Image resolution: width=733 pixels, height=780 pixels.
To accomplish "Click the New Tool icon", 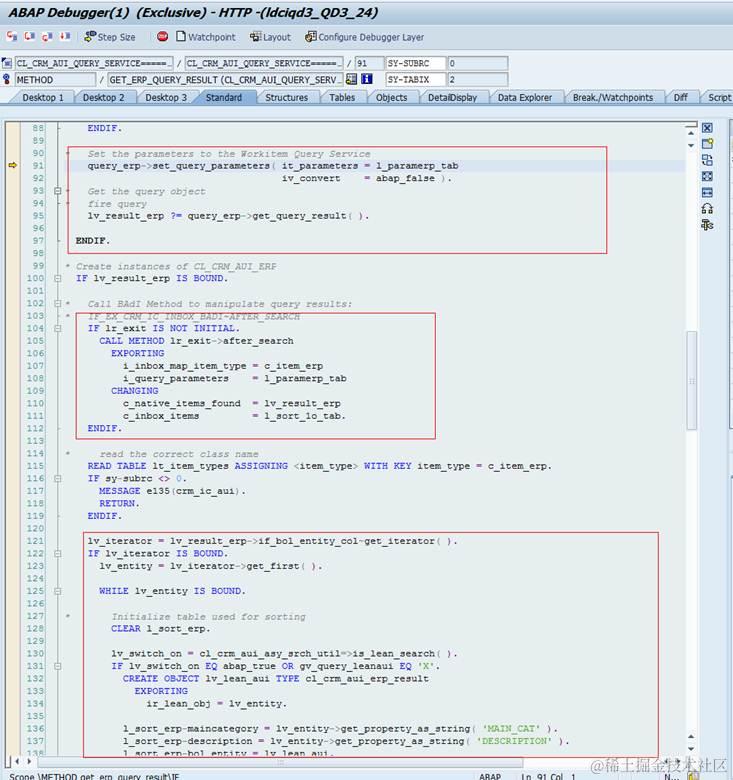I will [x=707, y=144].
